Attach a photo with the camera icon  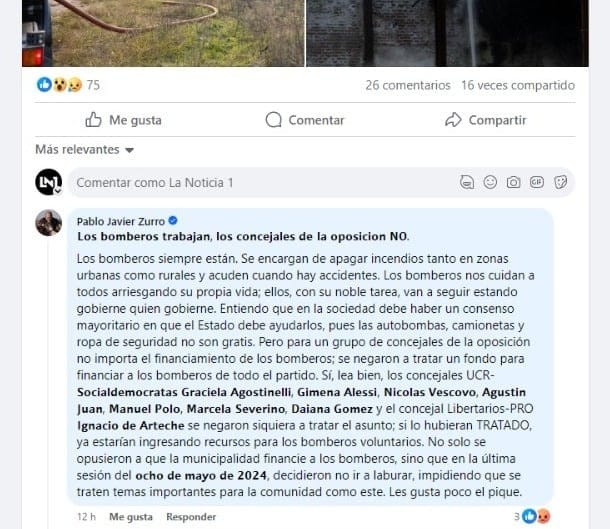[x=514, y=182]
